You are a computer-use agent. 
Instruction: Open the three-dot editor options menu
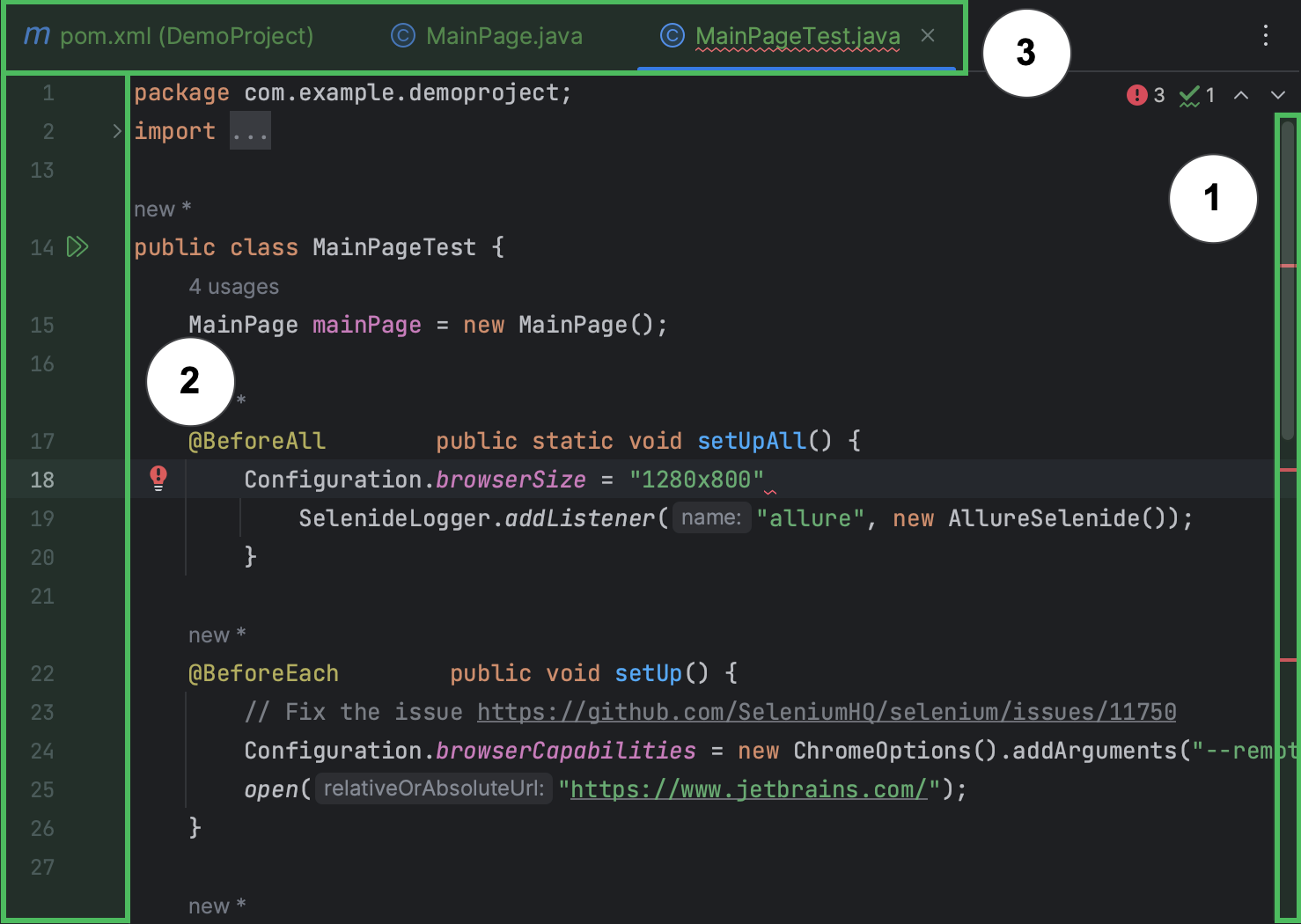(1265, 36)
